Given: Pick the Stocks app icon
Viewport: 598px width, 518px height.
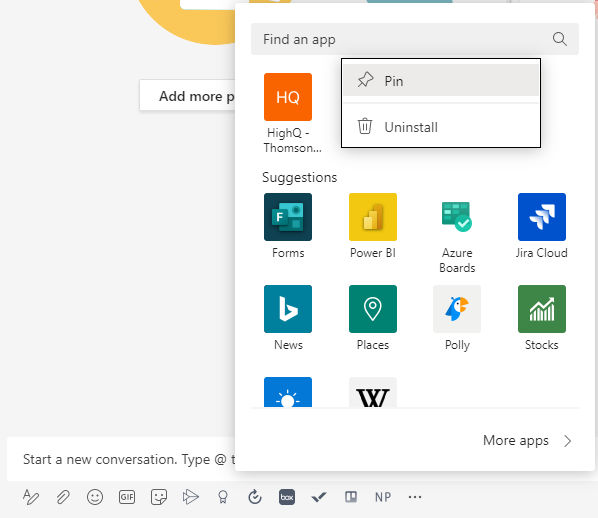Looking at the screenshot, I should [542, 309].
